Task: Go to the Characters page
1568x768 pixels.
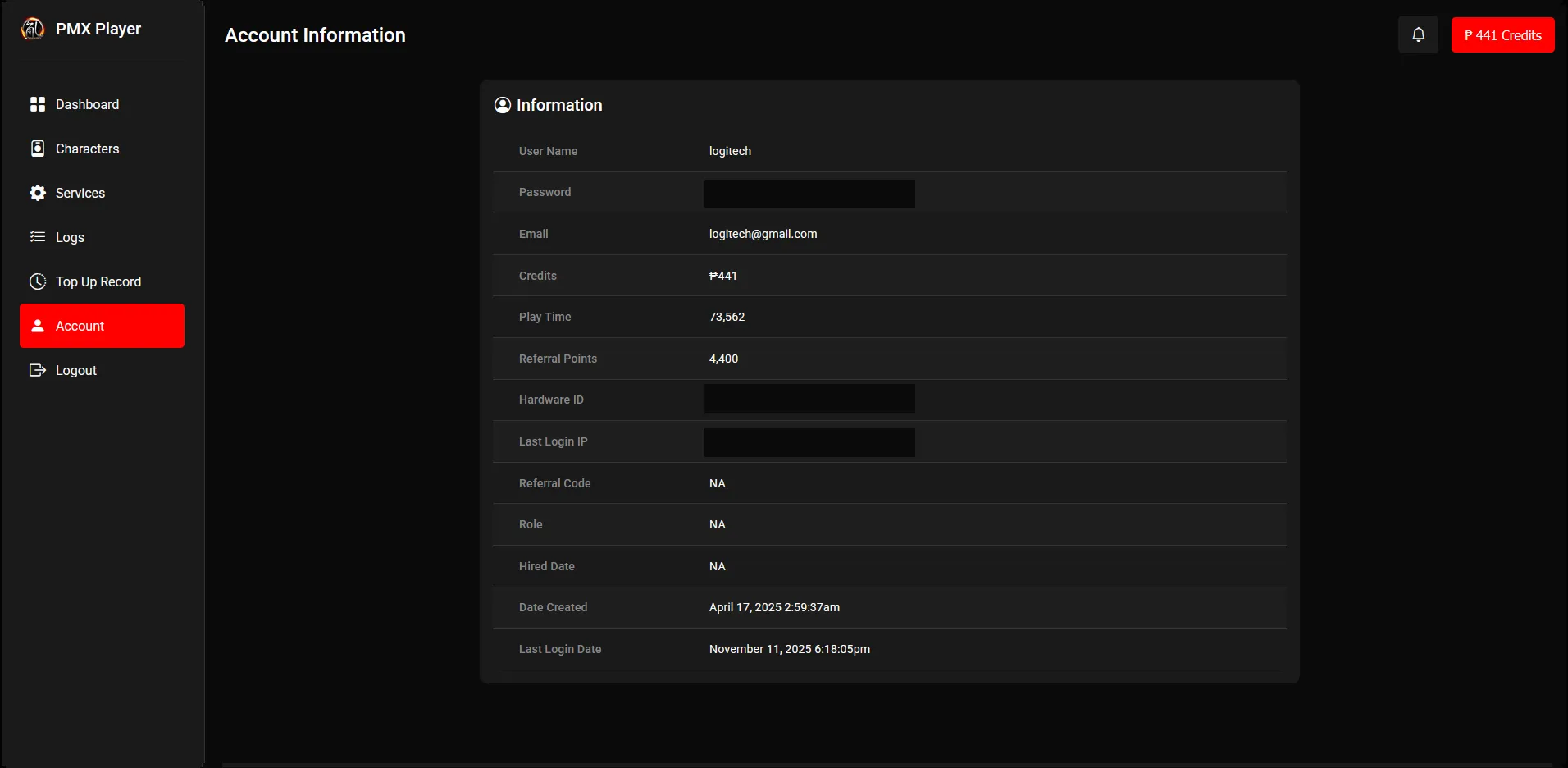Action: tap(87, 149)
